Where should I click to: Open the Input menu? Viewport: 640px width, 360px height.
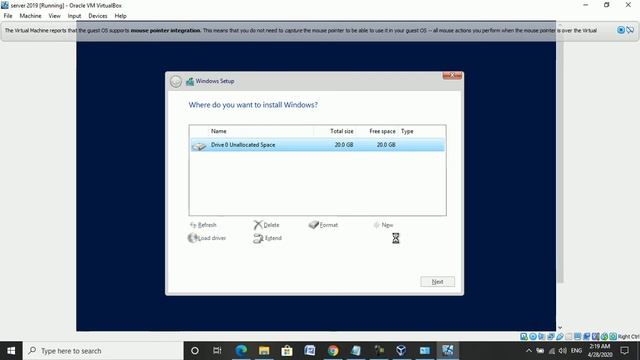click(x=74, y=16)
